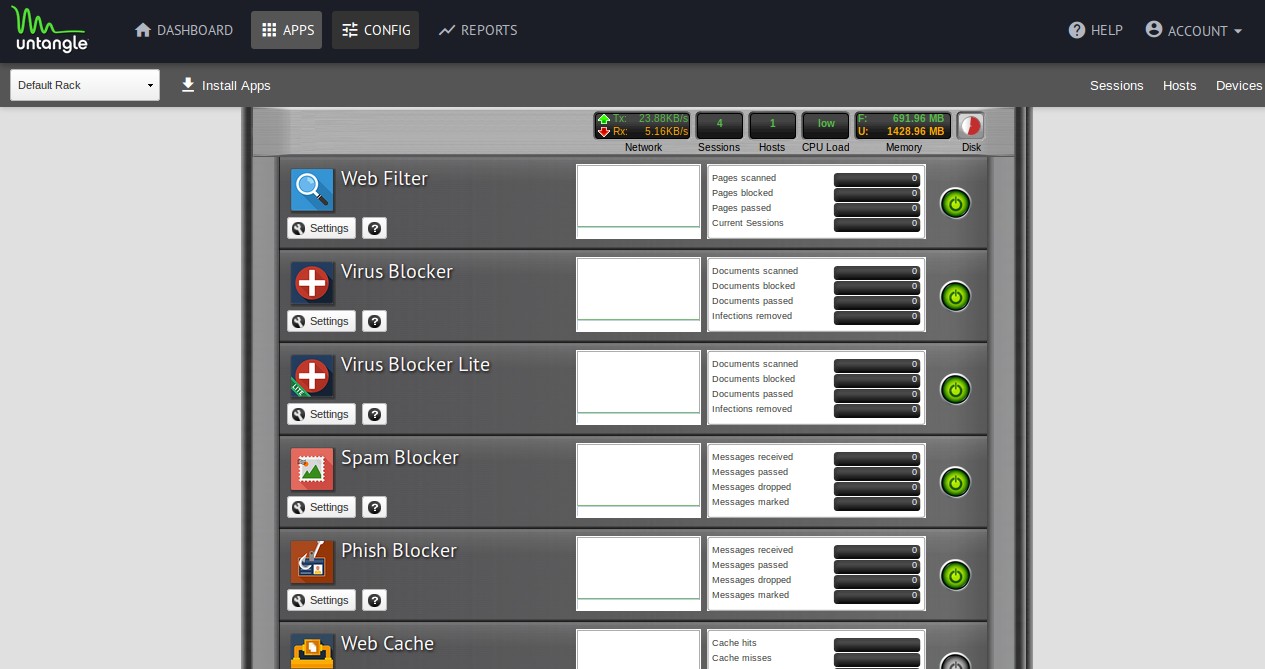The width and height of the screenshot is (1265, 669).
Task: Click the Virus Blocker app icon
Action: (312, 282)
